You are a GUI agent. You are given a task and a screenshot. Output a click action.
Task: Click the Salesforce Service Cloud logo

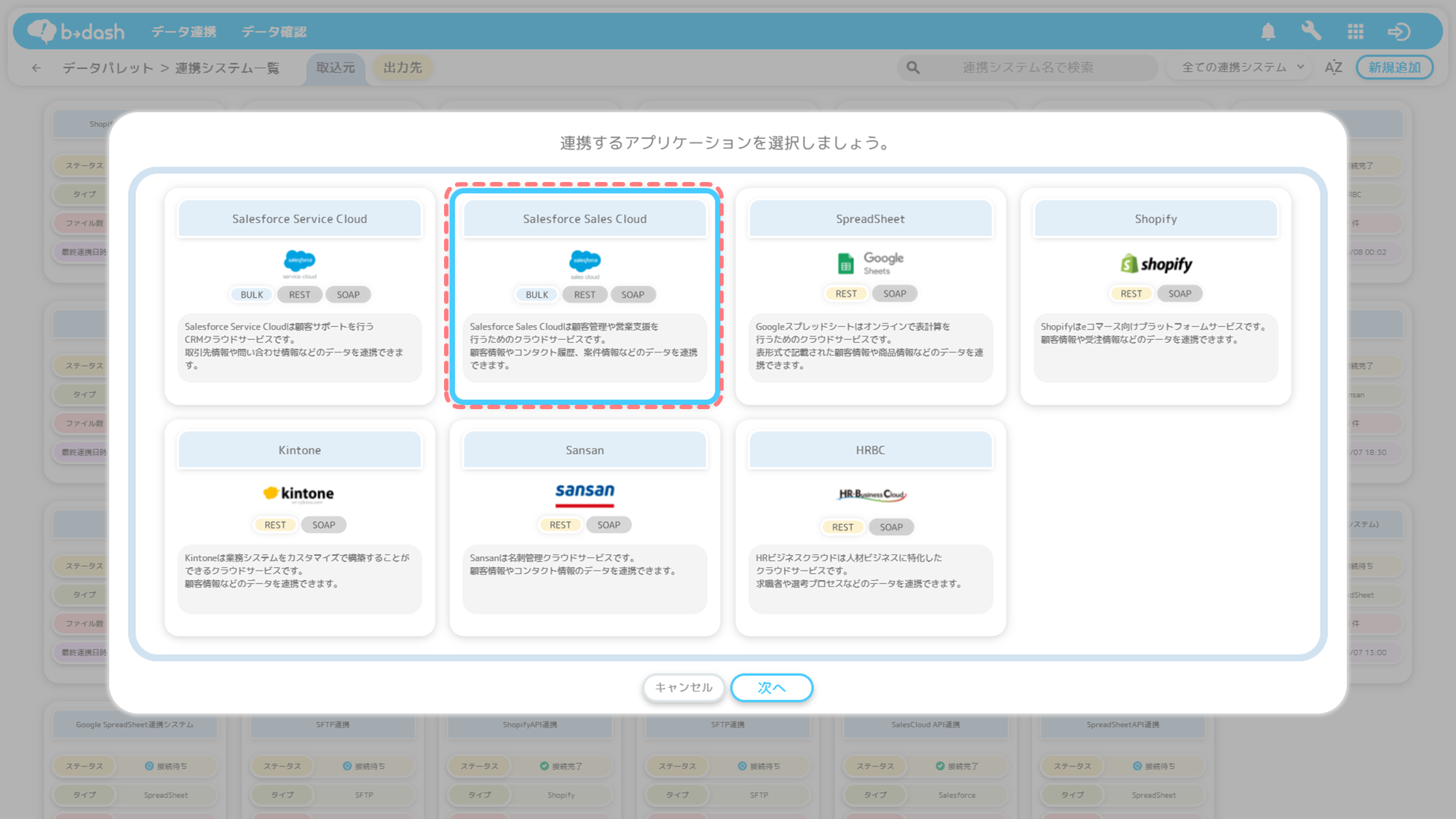(299, 264)
